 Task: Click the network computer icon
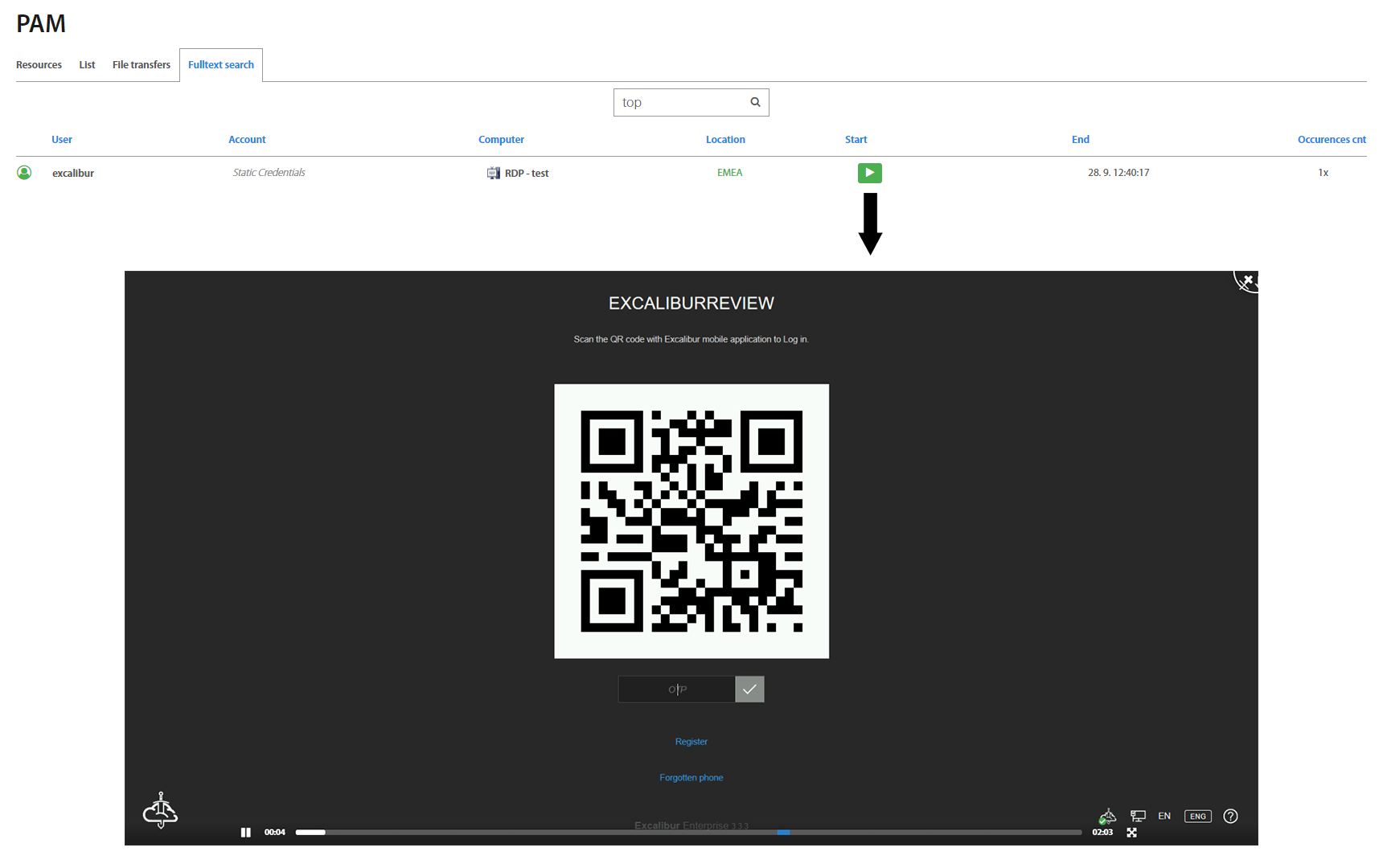1138,816
